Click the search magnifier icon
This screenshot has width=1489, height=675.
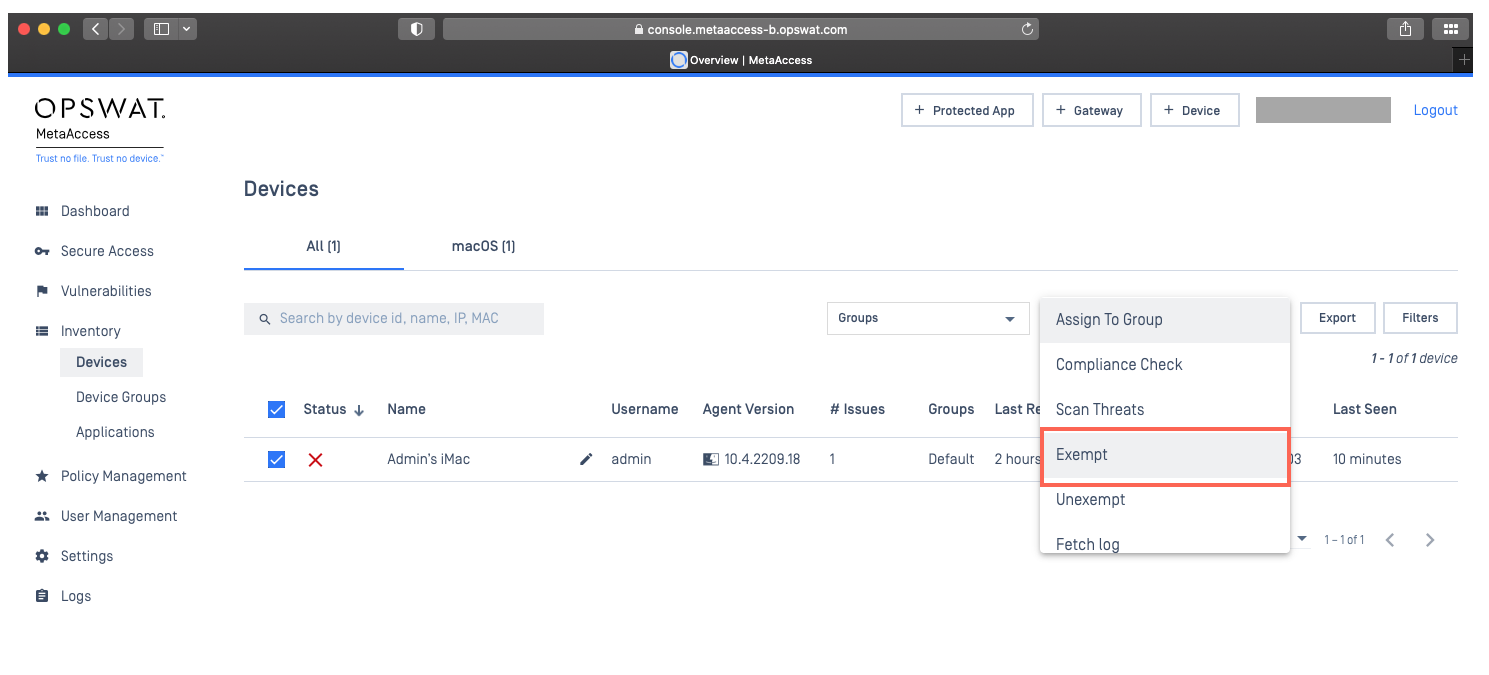click(x=265, y=319)
